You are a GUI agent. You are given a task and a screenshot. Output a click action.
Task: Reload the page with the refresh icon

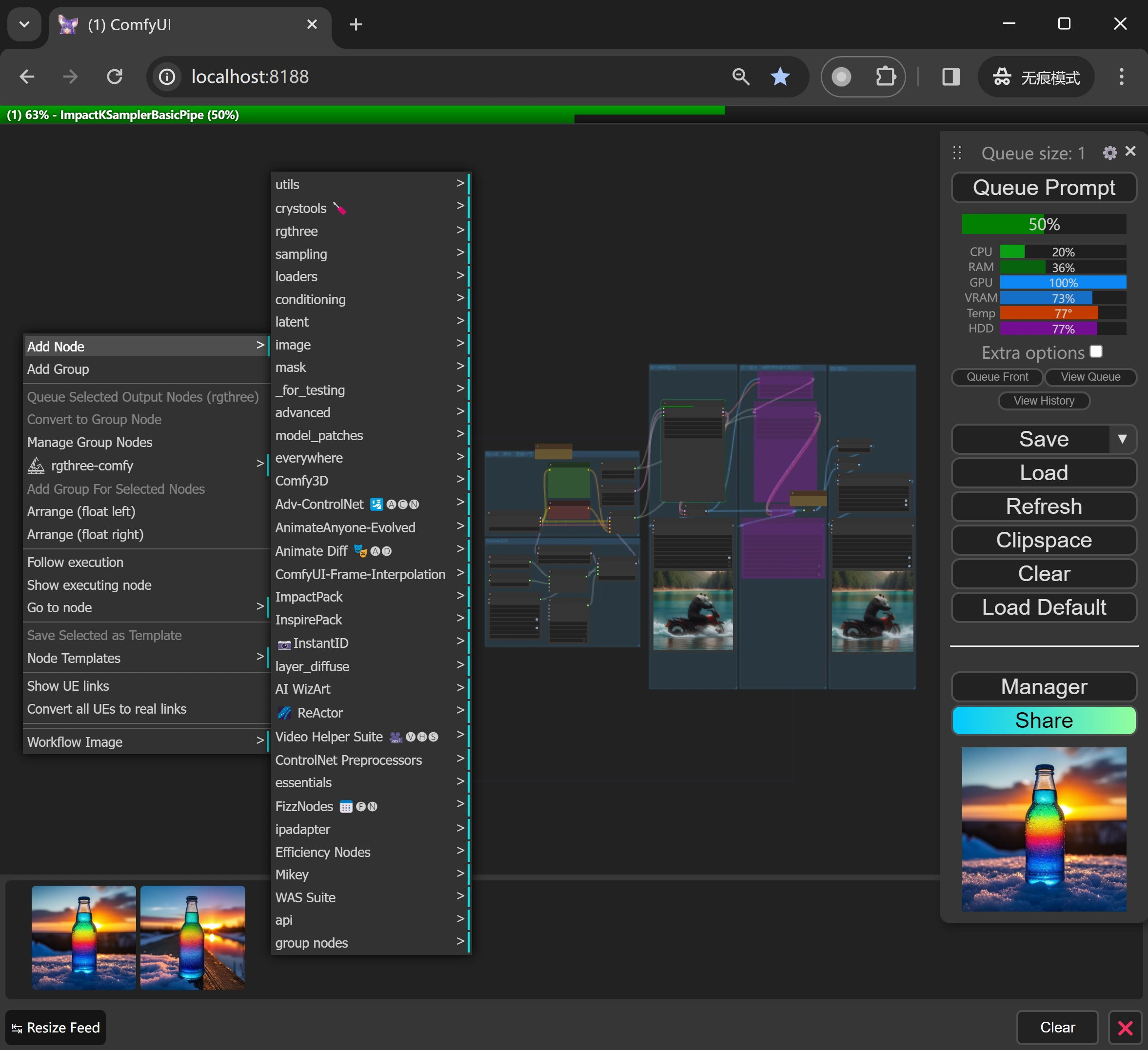click(x=115, y=76)
